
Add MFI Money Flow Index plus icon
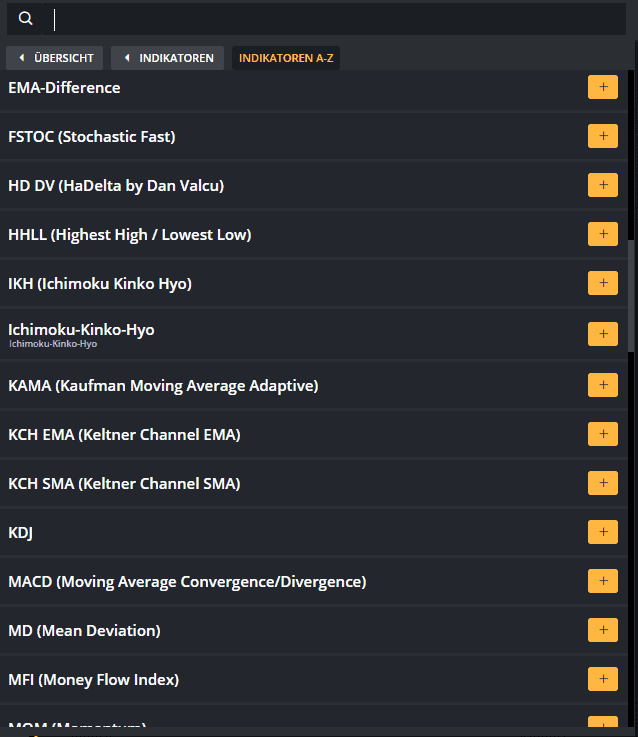[603, 679]
